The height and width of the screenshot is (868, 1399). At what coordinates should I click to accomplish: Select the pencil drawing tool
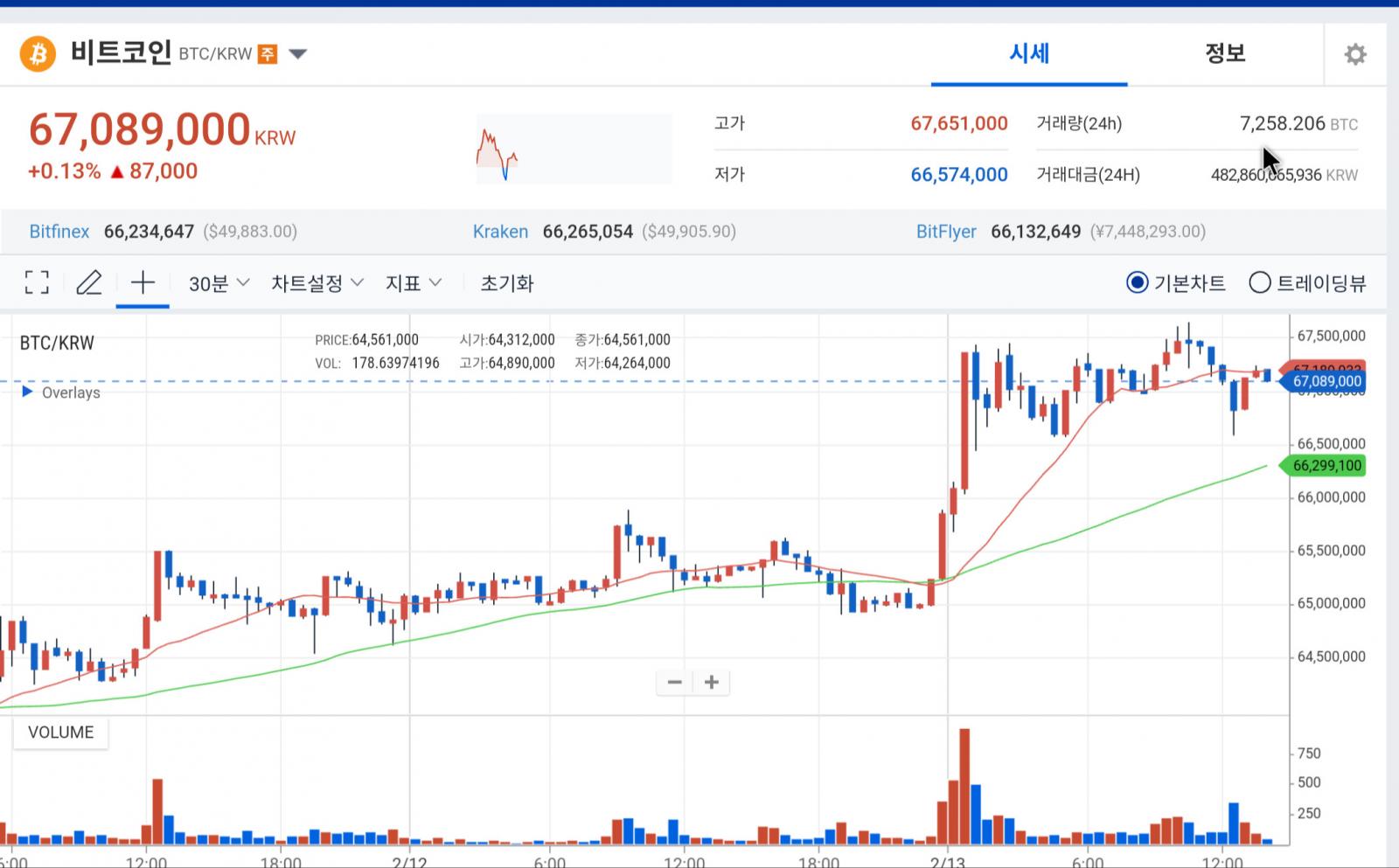pyautogui.click(x=89, y=282)
